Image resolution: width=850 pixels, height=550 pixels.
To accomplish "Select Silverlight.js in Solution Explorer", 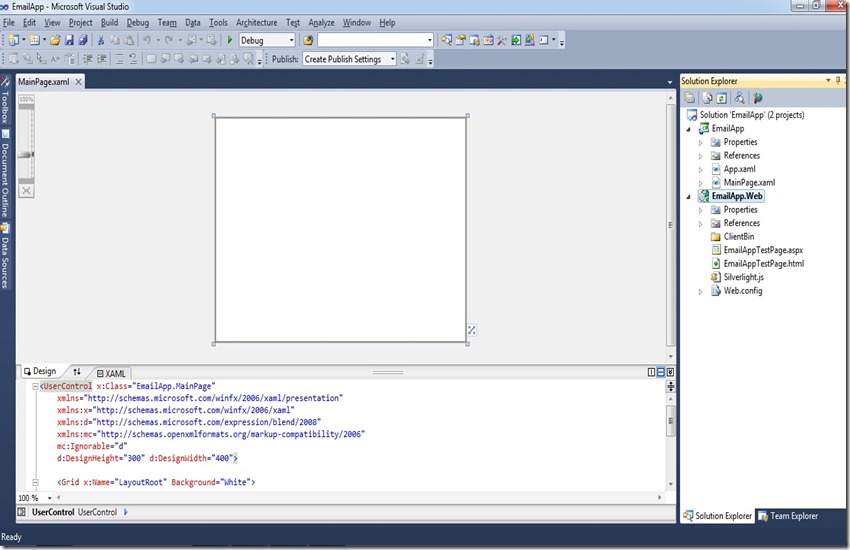I will click(x=744, y=277).
